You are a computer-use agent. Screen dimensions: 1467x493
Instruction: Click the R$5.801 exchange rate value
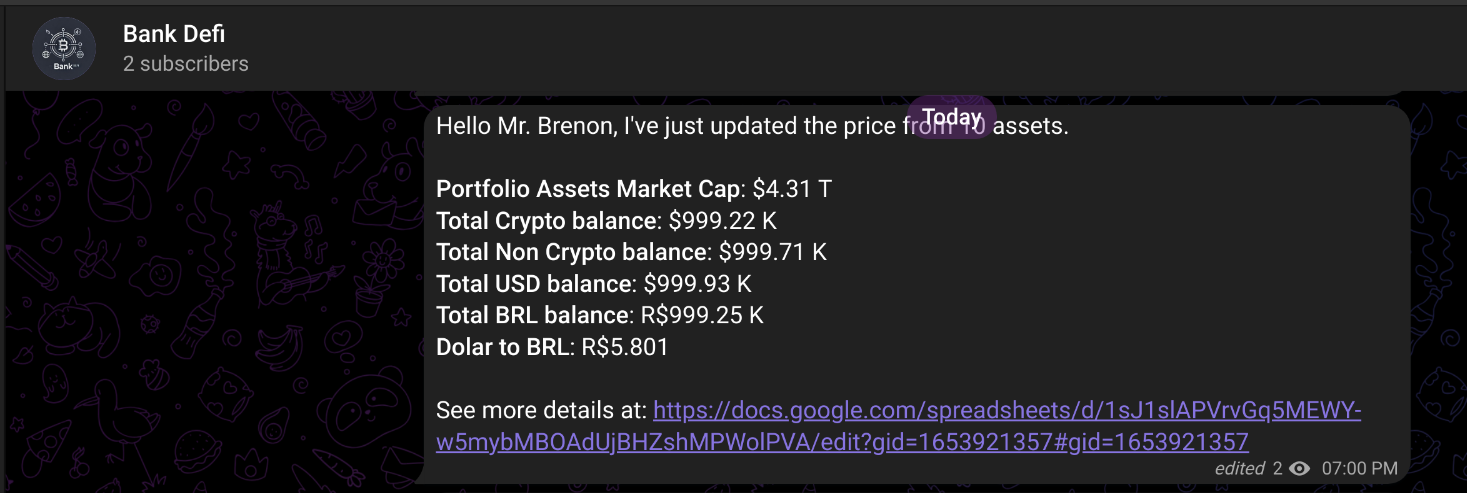[625, 347]
